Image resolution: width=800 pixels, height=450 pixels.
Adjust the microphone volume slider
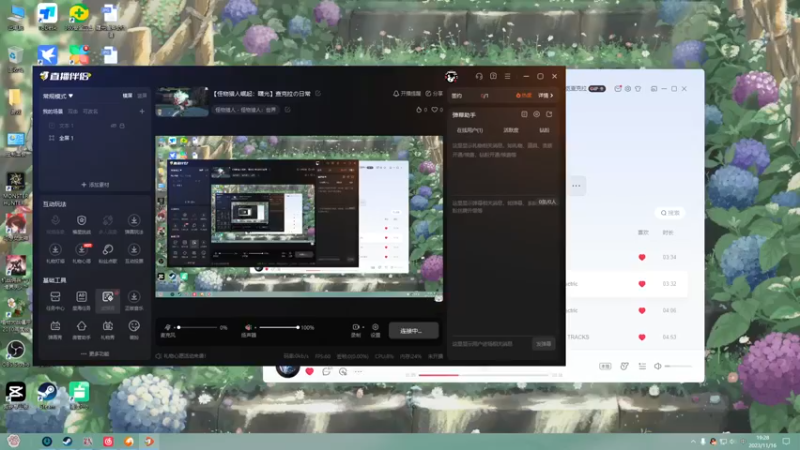click(198, 327)
